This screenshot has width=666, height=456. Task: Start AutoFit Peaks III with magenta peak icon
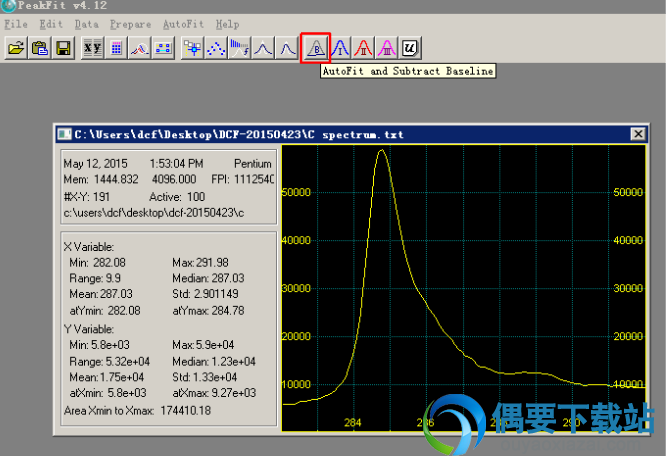[387, 48]
